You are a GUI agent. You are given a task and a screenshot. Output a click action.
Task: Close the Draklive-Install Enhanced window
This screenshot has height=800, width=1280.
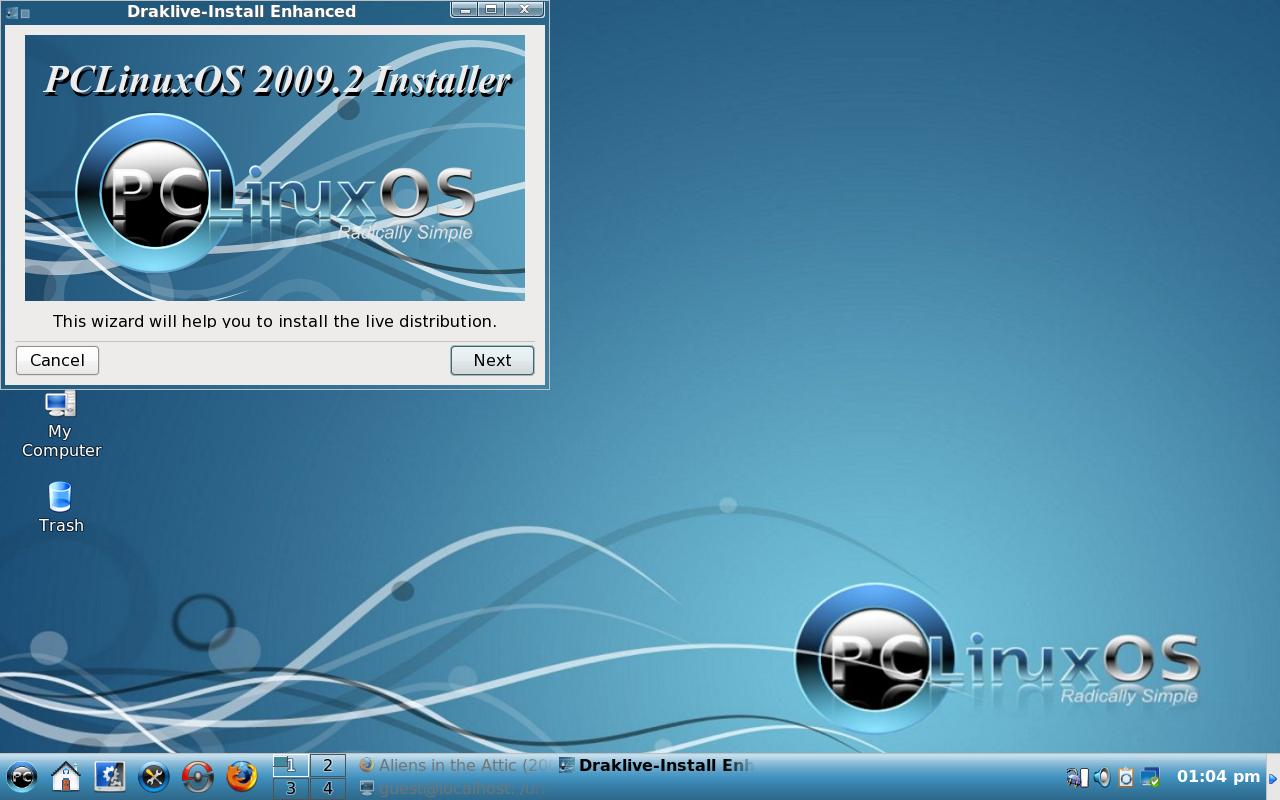(x=524, y=9)
